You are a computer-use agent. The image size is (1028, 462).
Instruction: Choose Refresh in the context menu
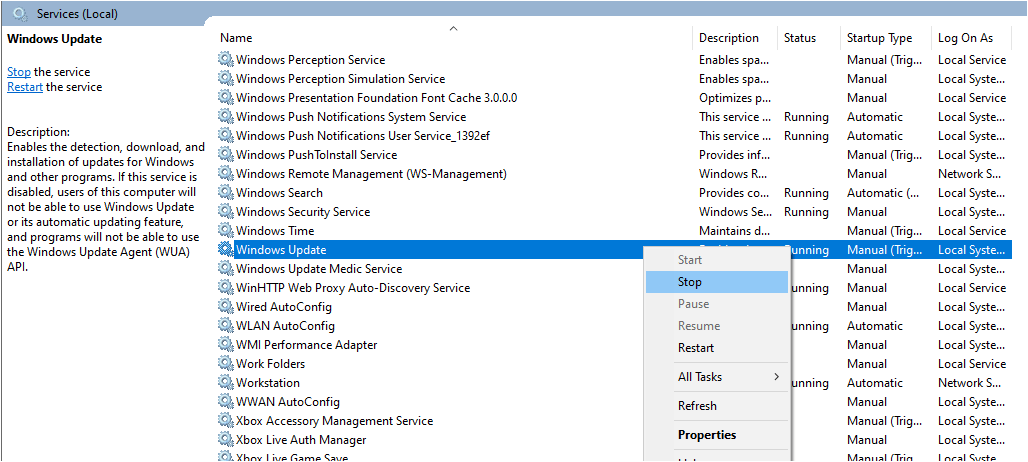coord(717,406)
